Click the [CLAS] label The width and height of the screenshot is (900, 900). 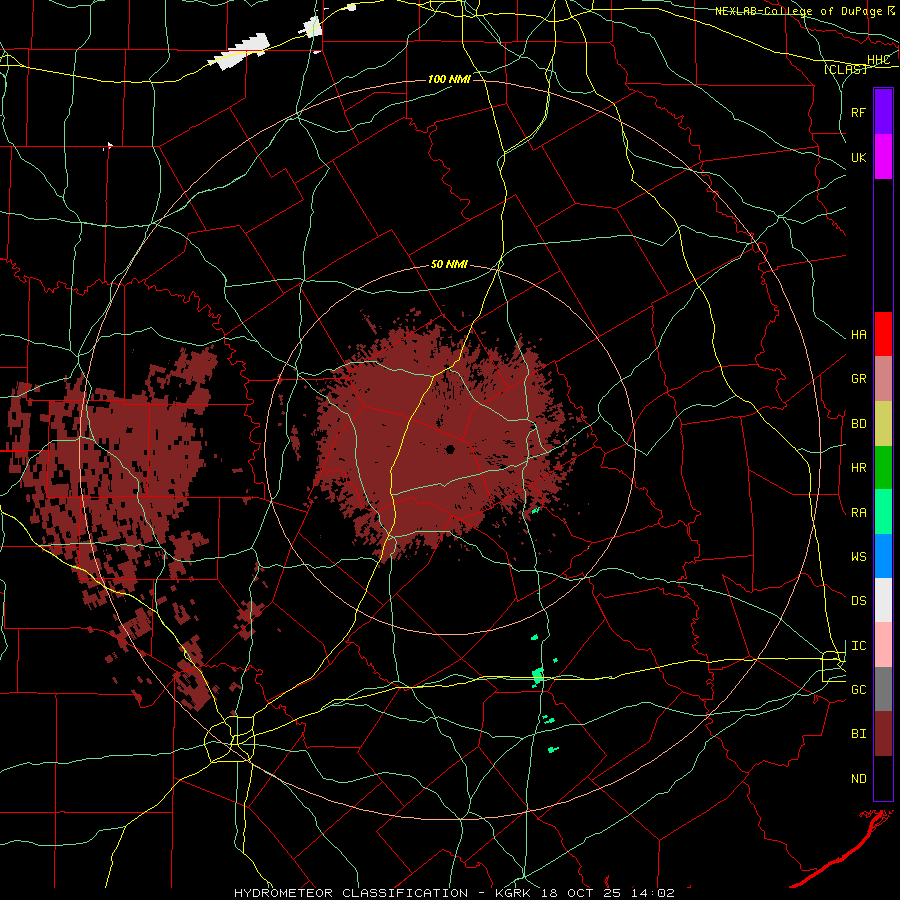pyautogui.click(x=845, y=69)
